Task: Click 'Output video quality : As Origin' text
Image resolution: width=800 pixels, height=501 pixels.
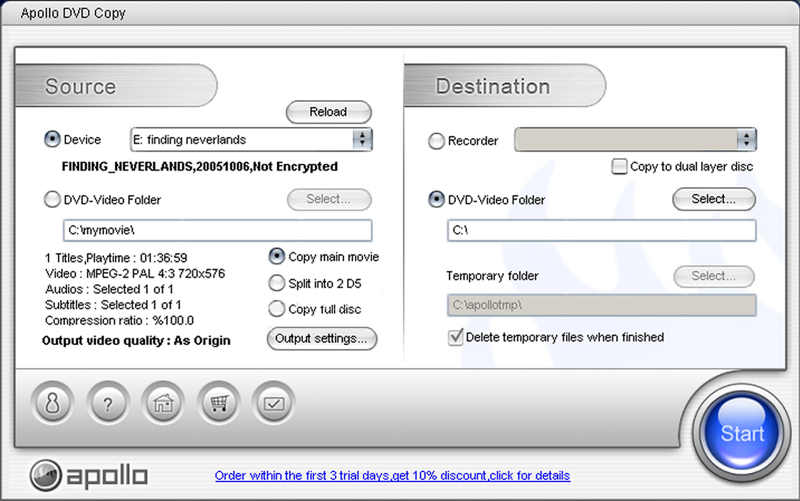Action: pos(136,340)
